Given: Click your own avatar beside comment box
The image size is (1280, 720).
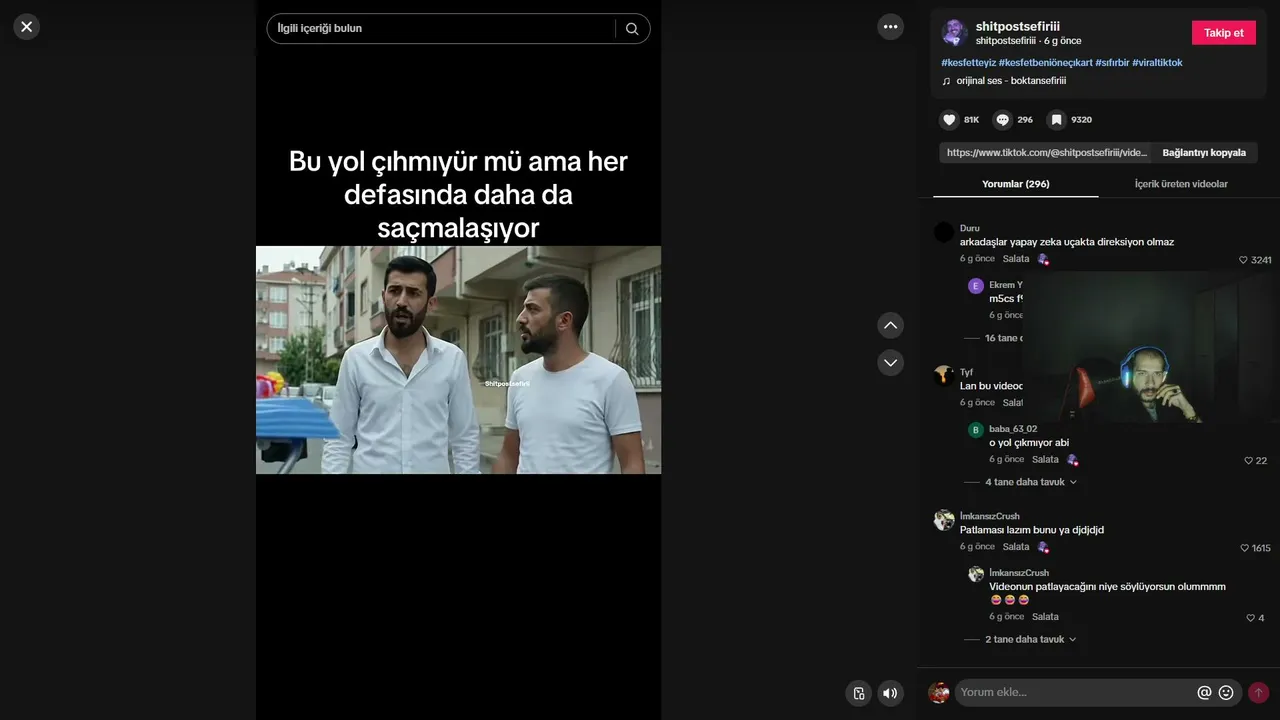Looking at the screenshot, I should point(939,692).
